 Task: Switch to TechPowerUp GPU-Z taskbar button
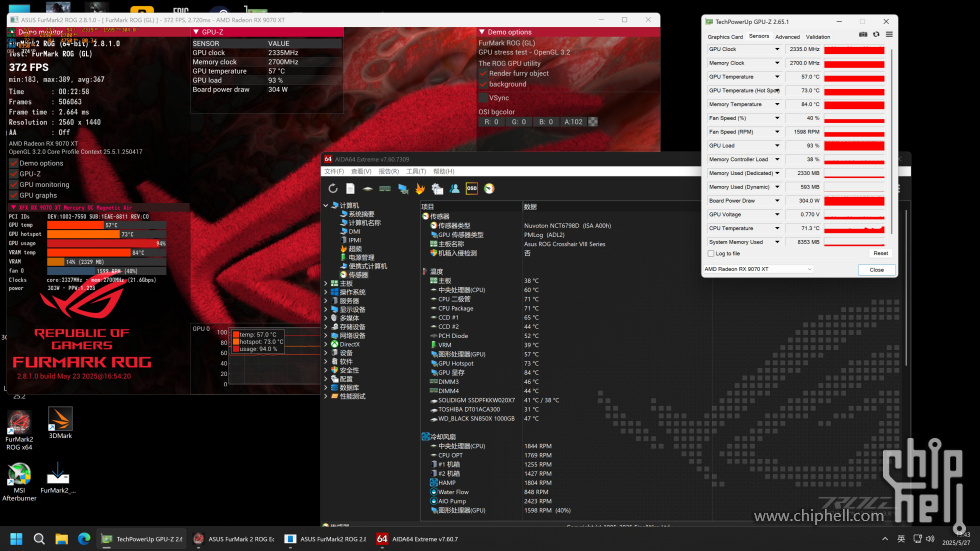pyautogui.click(x=142, y=539)
